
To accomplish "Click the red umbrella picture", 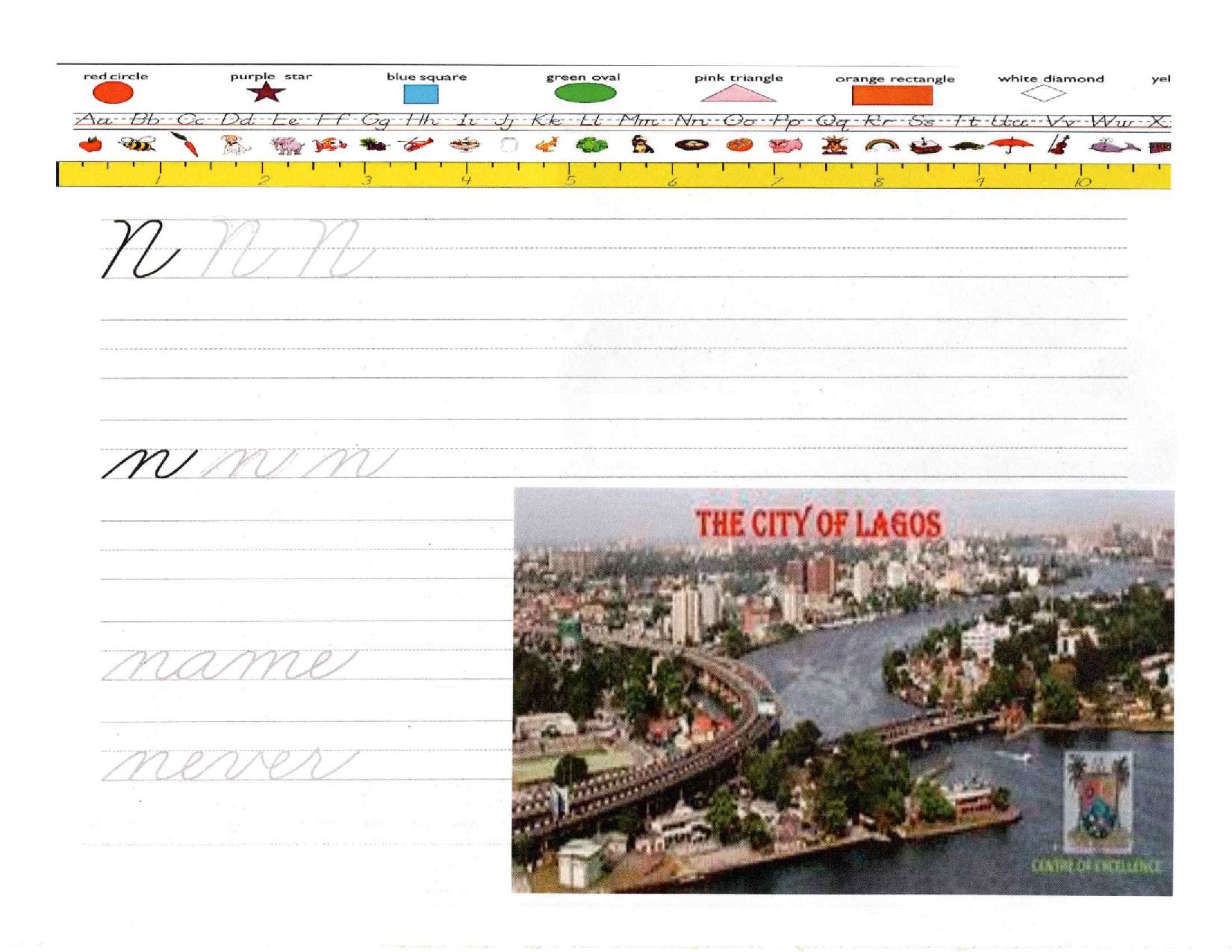I will [1011, 146].
